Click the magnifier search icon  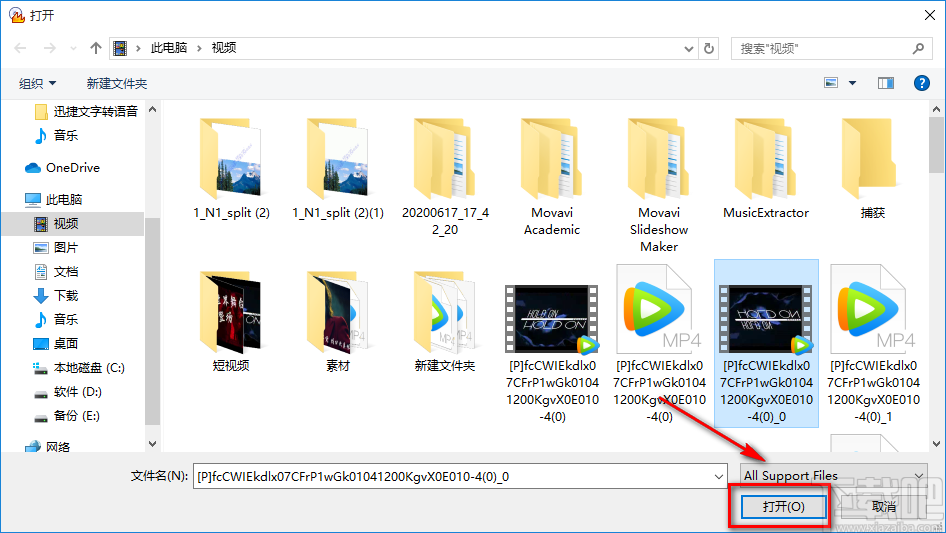[918, 48]
